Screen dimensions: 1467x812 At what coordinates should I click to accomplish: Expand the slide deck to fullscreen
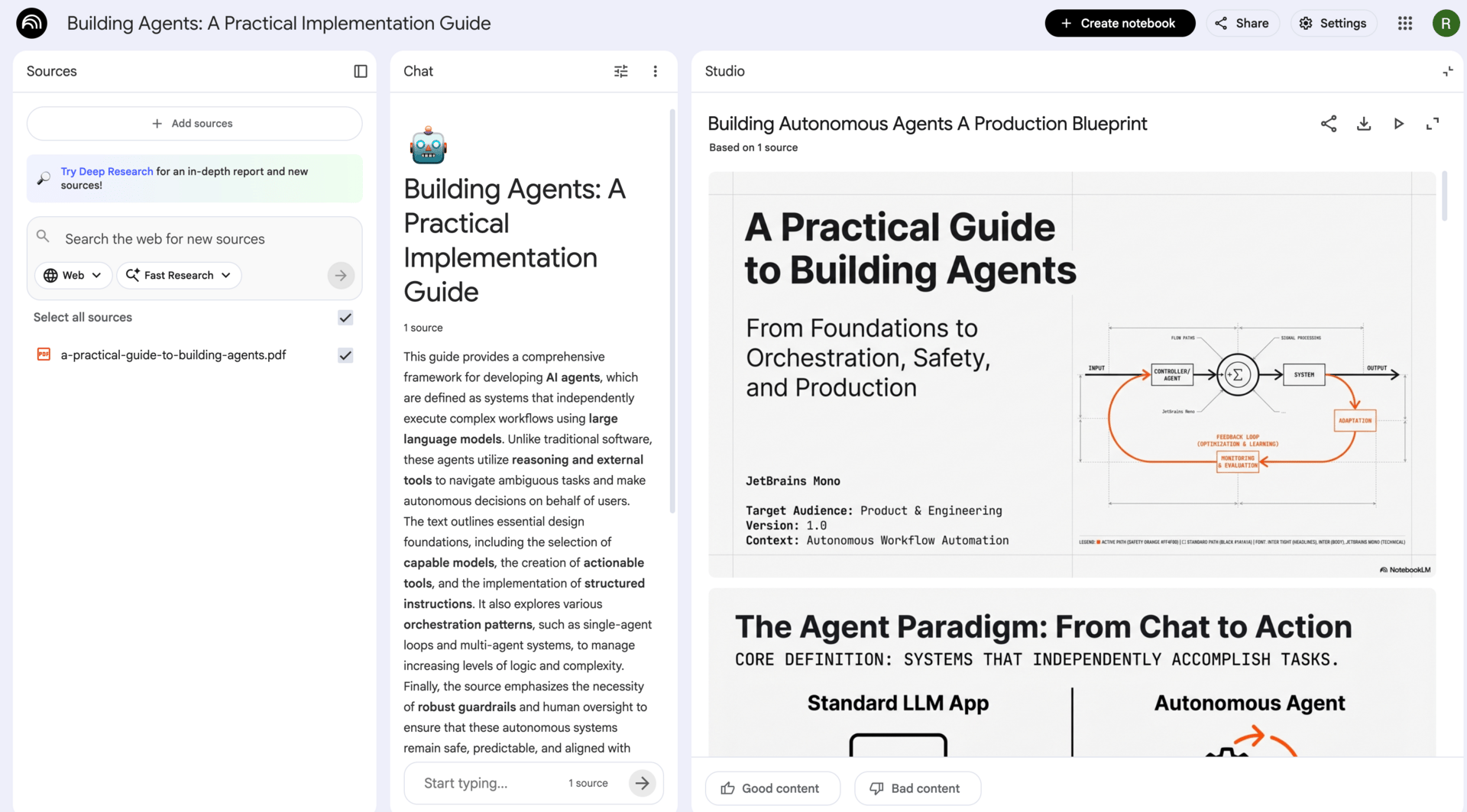(1433, 124)
